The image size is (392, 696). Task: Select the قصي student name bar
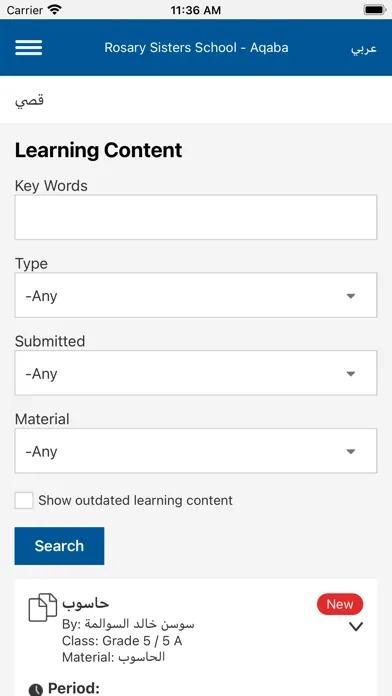coord(196,100)
